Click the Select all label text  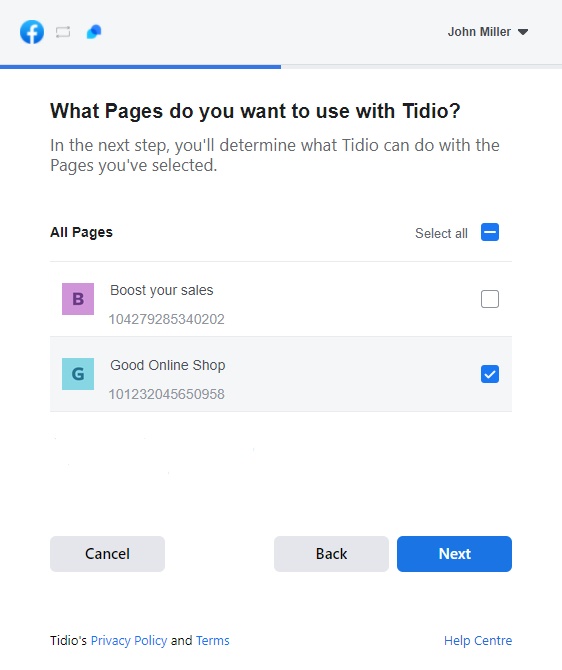click(441, 233)
